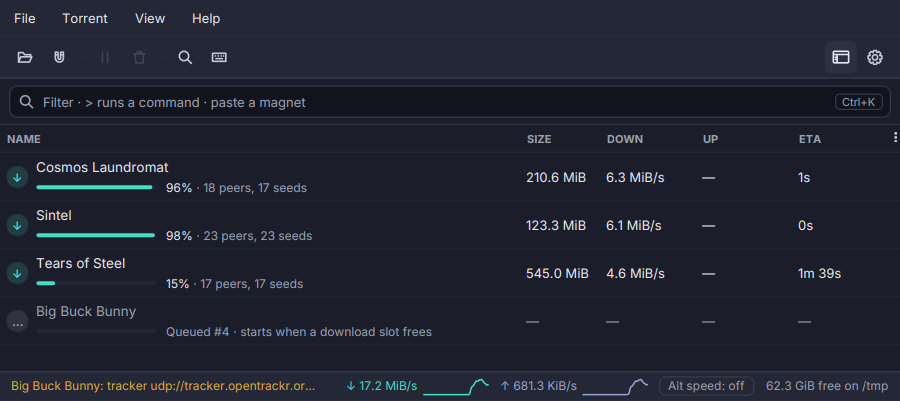This screenshot has width=900, height=401.
Task: Click '18 peers, 17 seeds' text
Action: click(x=253, y=188)
